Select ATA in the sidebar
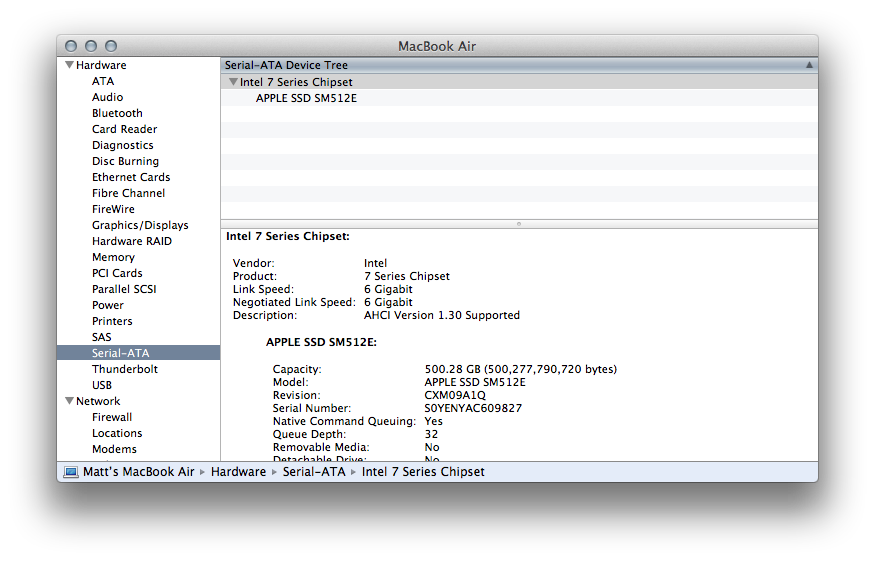875x561 pixels. [103, 81]
